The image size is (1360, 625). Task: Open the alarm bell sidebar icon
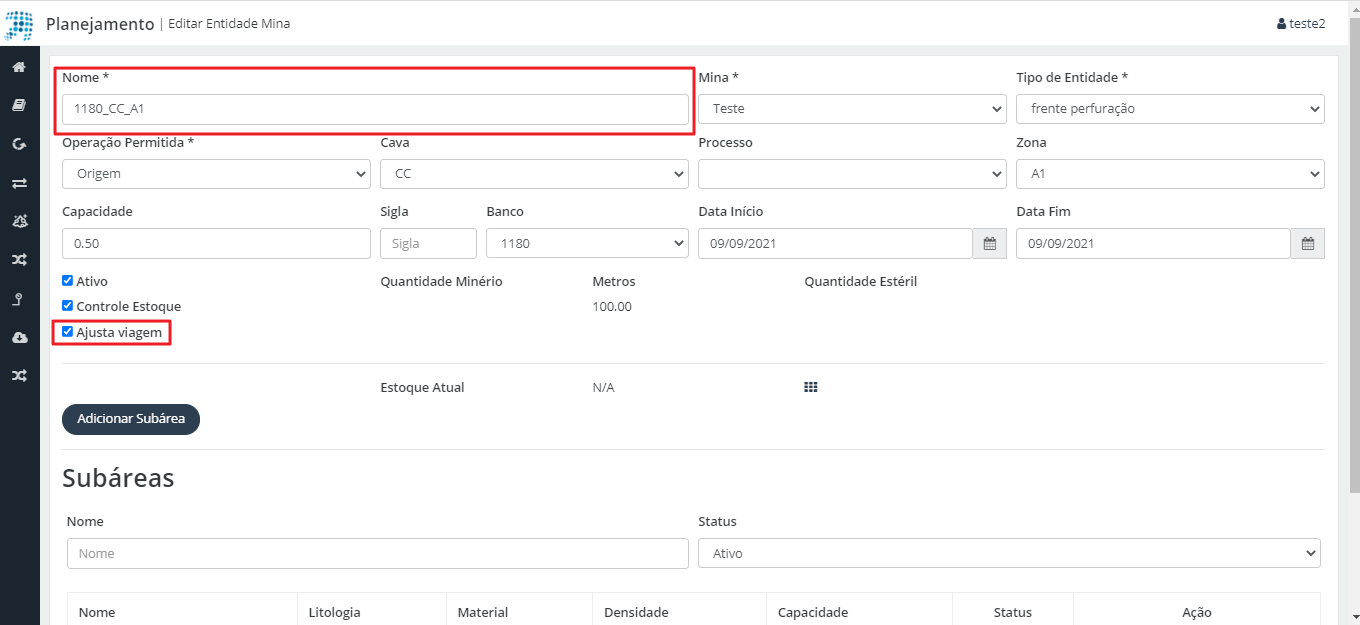pyautogui.click(x=19, y=221)
